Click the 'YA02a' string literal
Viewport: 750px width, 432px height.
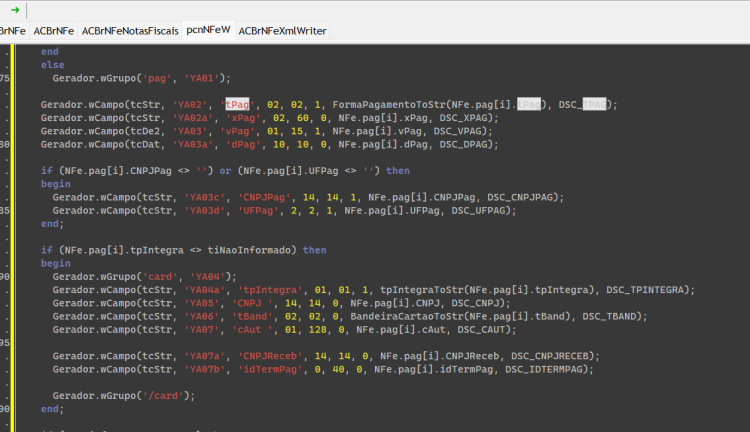pos(193,118)
